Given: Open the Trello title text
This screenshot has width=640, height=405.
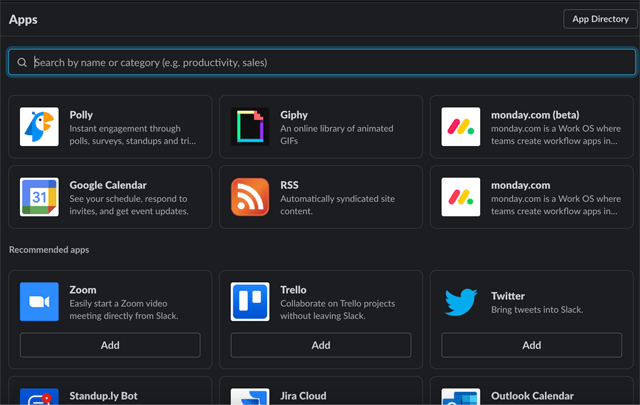Looking at the screenshot, I should tap(293, 290).
